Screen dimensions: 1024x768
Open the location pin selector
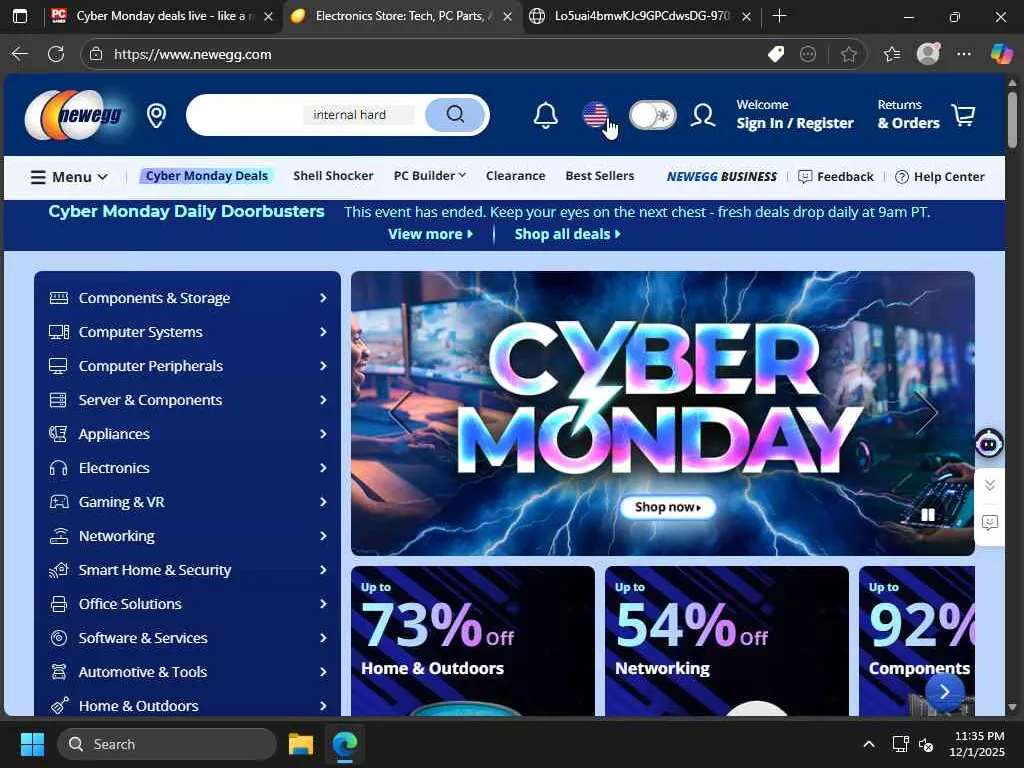pyautogui.click(x=156, y=116)
